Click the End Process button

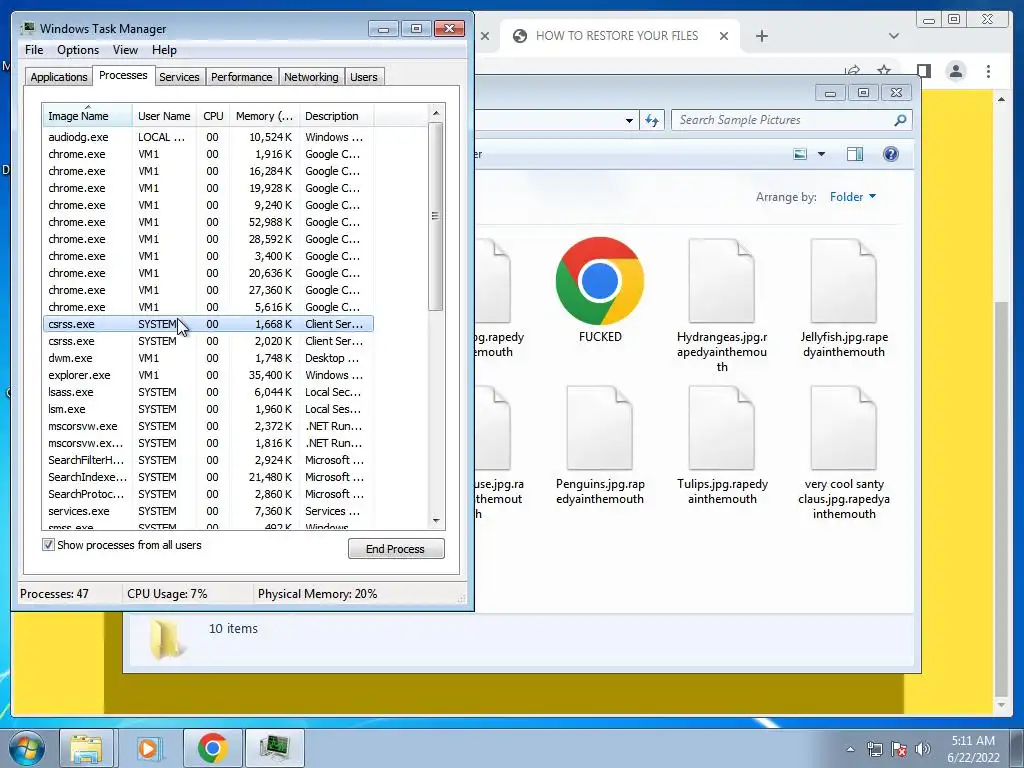click(396, 549)
